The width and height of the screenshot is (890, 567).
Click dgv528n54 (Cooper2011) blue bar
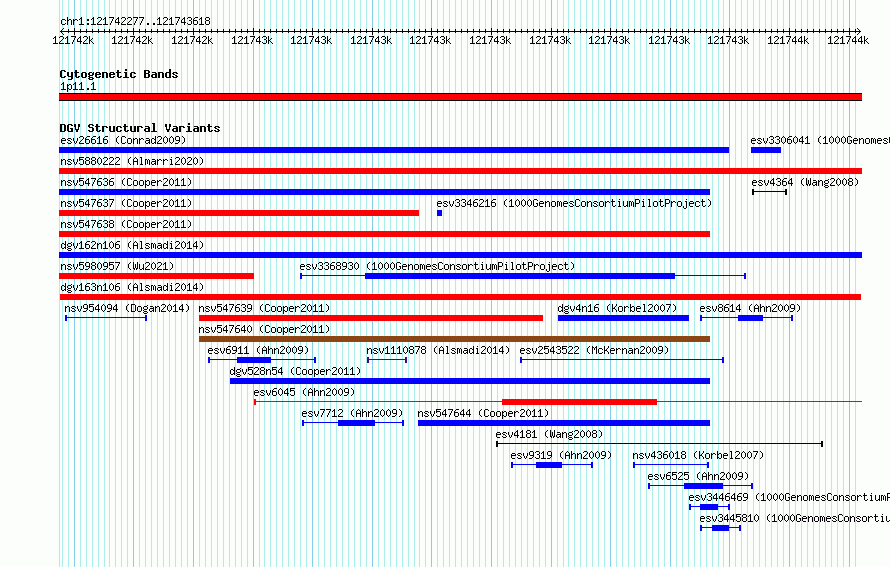click(x=470, y=381)
